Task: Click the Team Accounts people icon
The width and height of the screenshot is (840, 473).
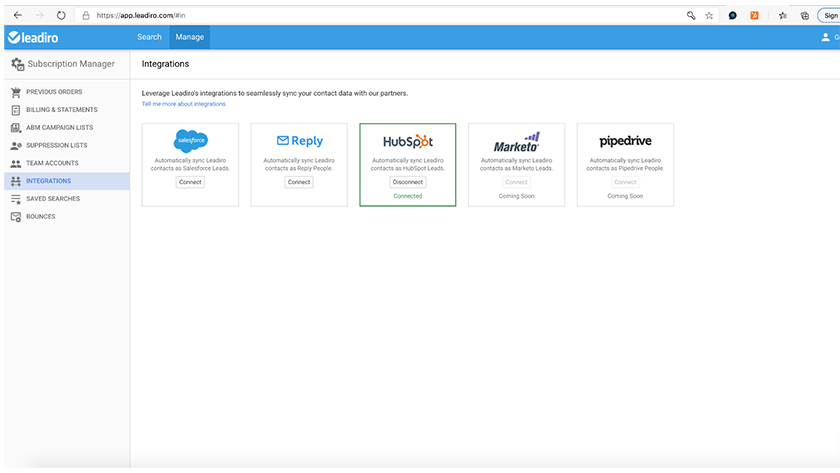Action: point(16,163)
